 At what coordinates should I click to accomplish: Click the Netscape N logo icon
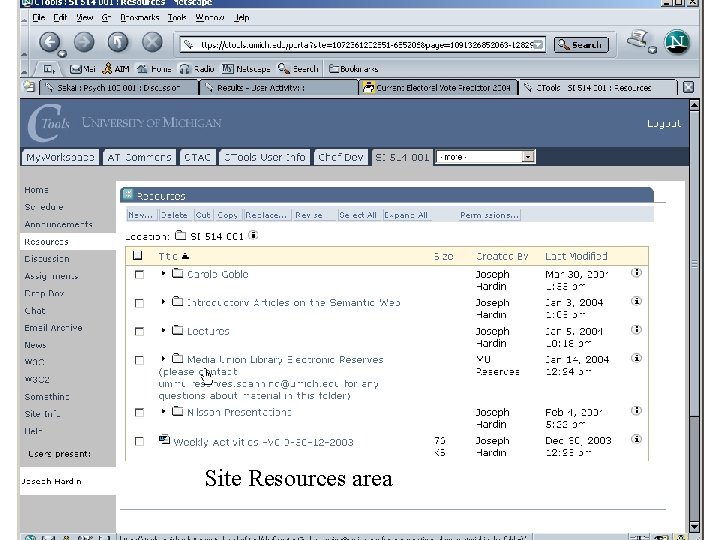676,42
